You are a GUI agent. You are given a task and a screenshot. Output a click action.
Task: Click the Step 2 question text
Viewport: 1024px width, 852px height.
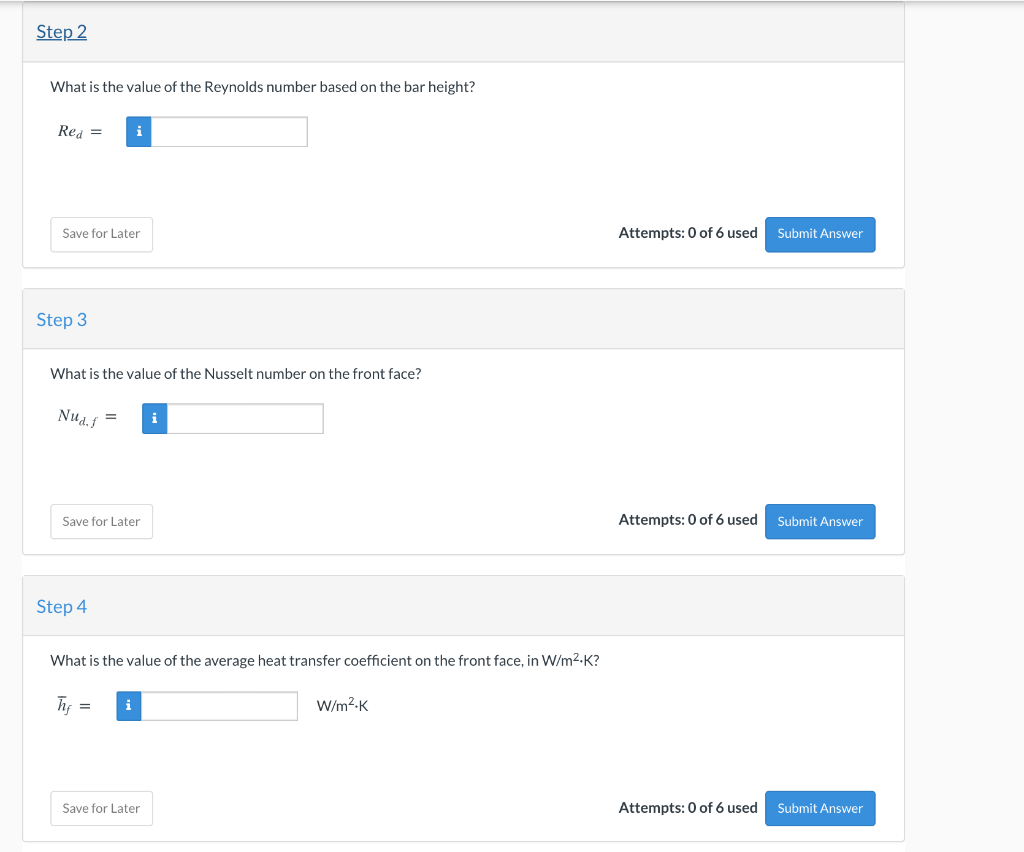pyautogui.click(x=263, y=87)
